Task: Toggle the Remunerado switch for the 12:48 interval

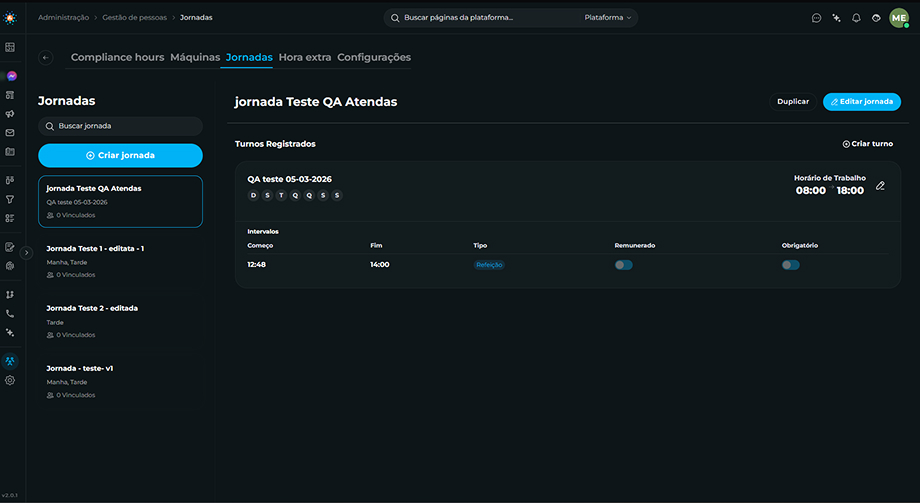Action: [x=624, y=265]
